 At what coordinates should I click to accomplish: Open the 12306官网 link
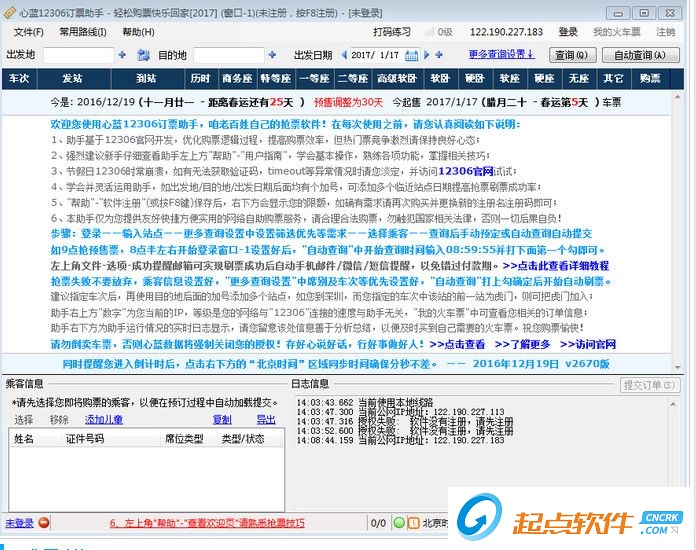466,171
